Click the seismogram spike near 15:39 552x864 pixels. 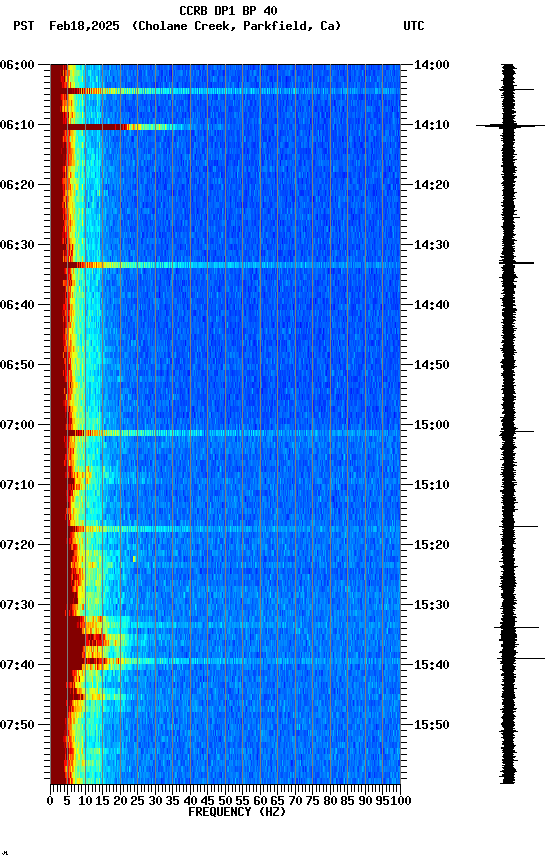click(x=521, y=658)
